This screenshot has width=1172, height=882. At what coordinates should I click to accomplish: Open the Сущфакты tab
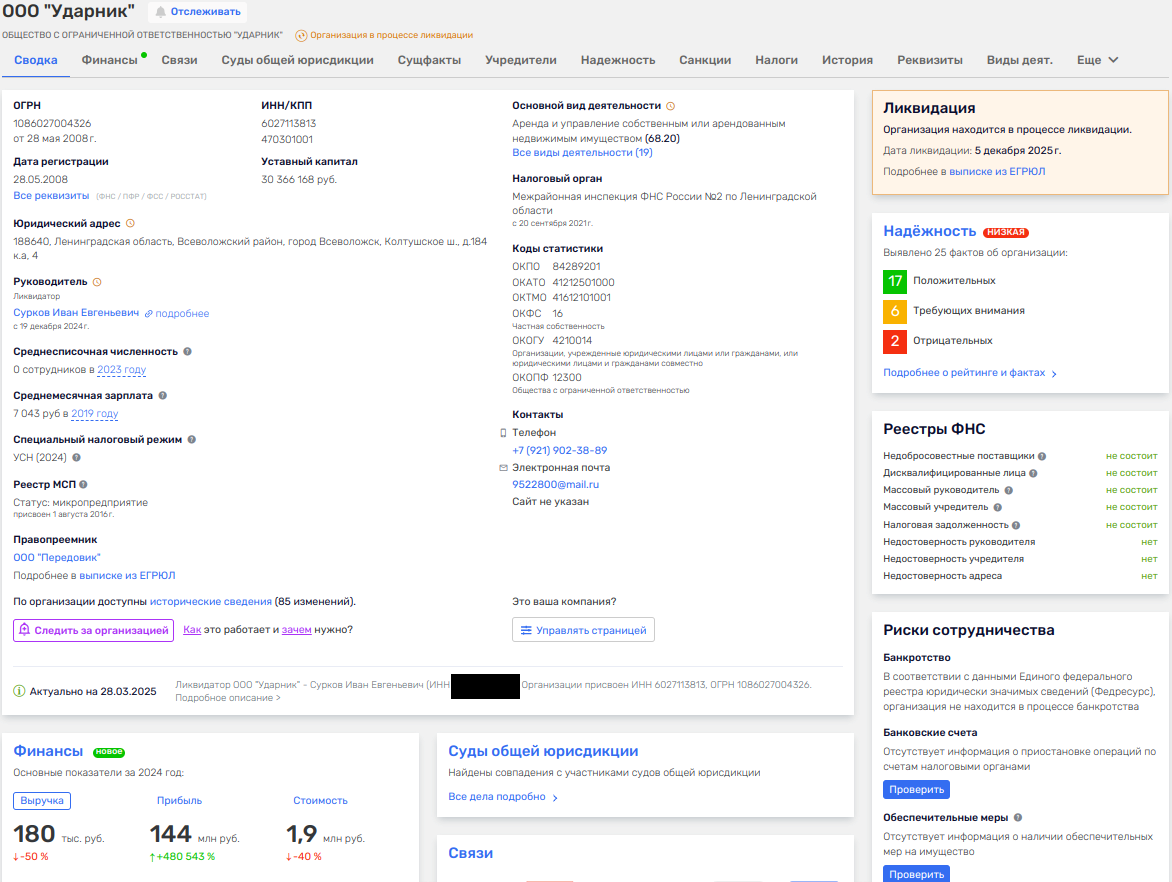pos(429,60)
